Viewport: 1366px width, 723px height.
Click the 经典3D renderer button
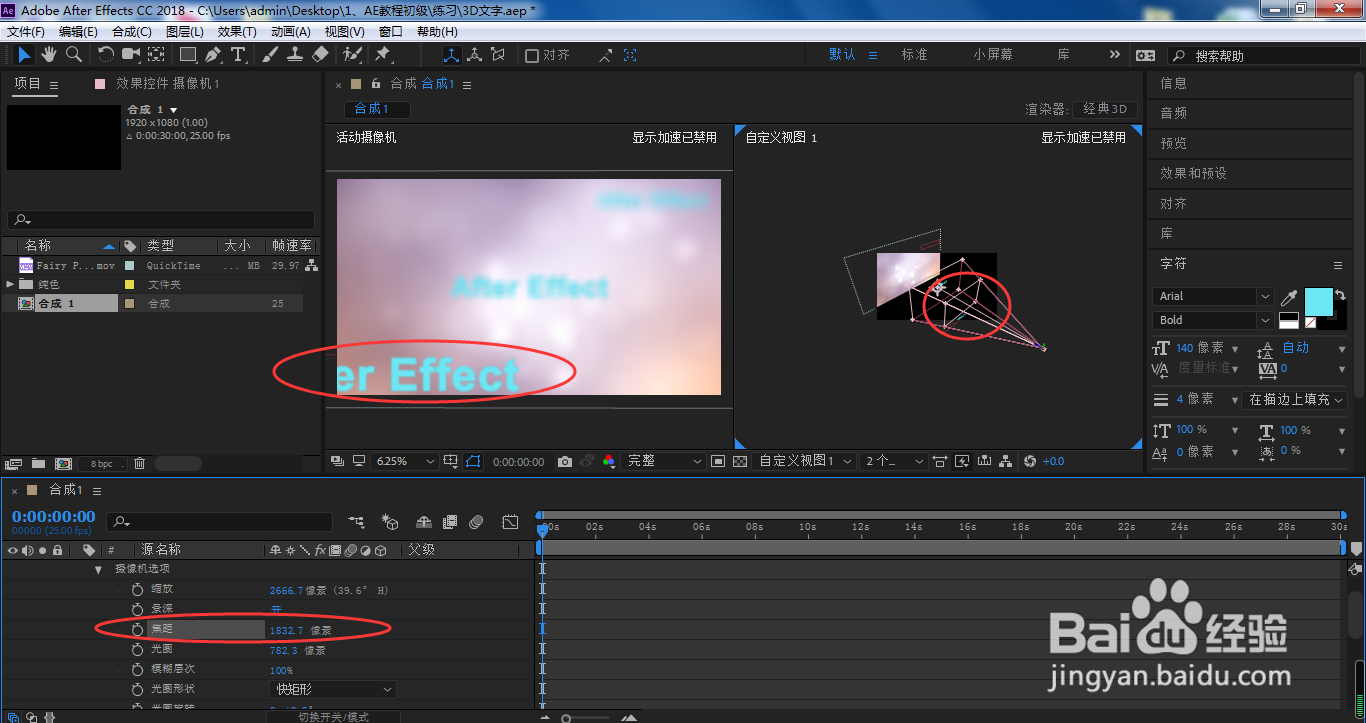click(1105, 108)
